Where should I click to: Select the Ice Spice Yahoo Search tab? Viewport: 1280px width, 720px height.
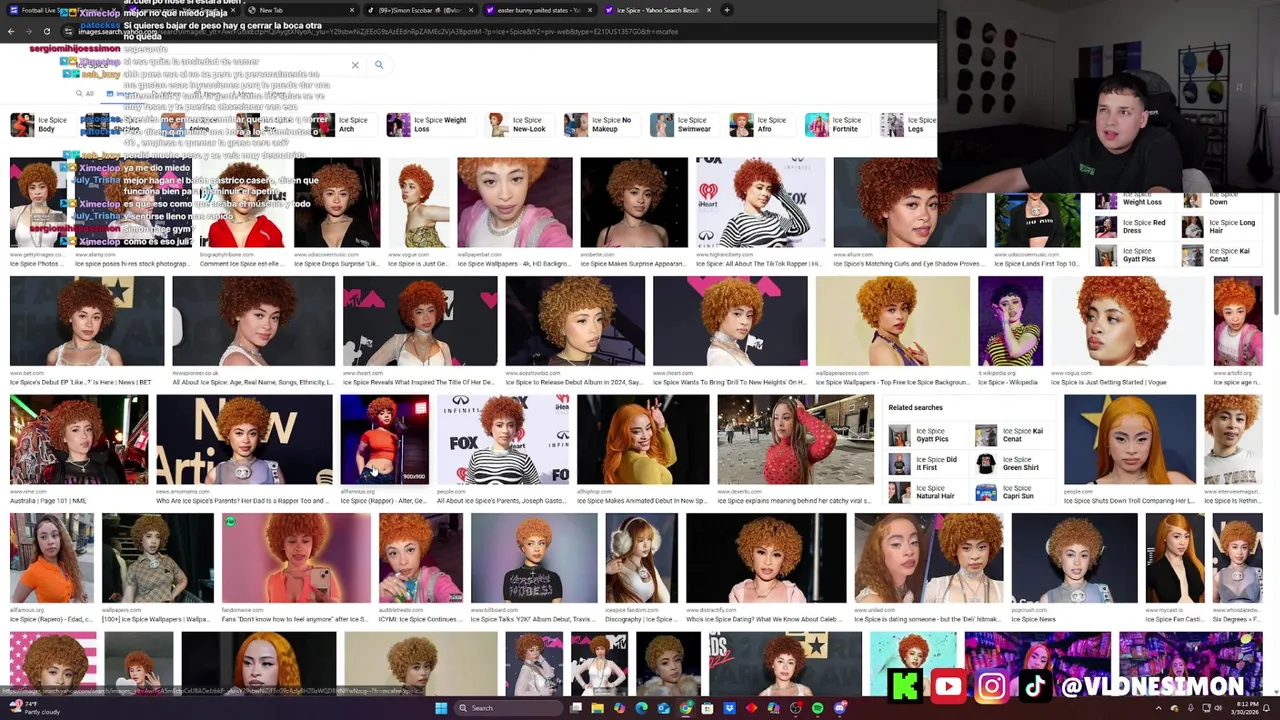[658, 10]
